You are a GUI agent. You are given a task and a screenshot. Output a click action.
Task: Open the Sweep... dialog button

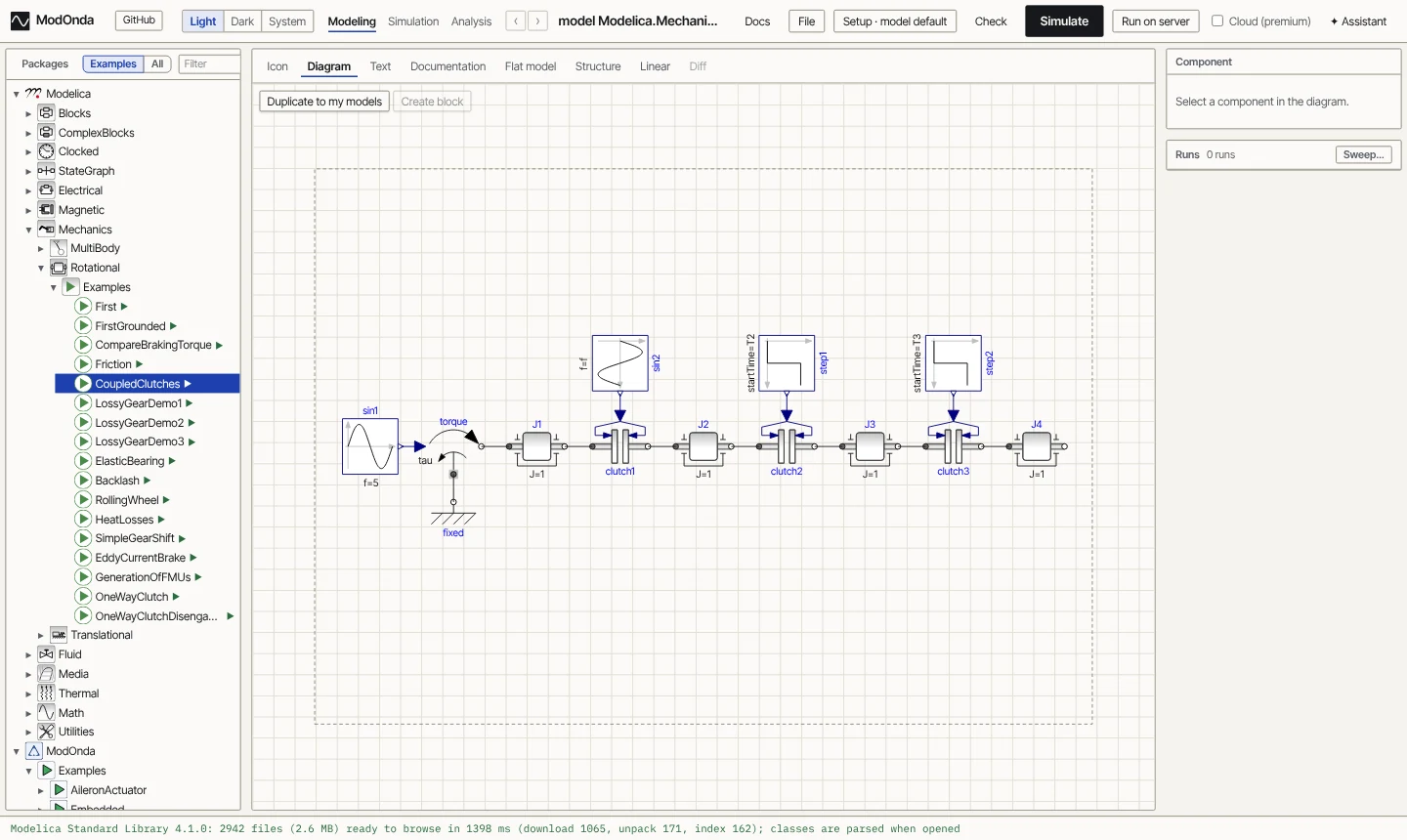[1363, 154]
